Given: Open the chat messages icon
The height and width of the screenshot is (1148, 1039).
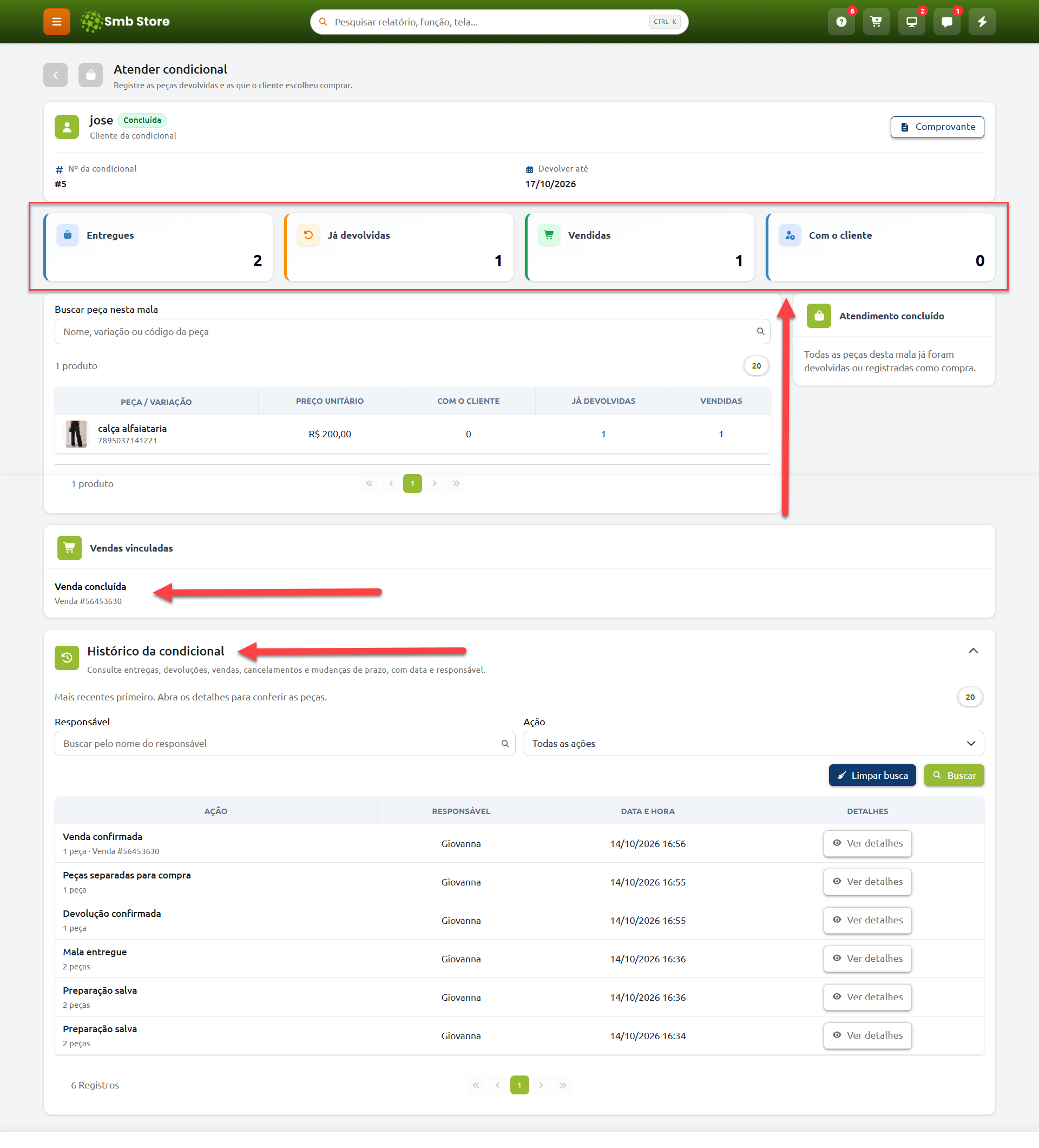Looking at the screenshot, I should point(947,22).
